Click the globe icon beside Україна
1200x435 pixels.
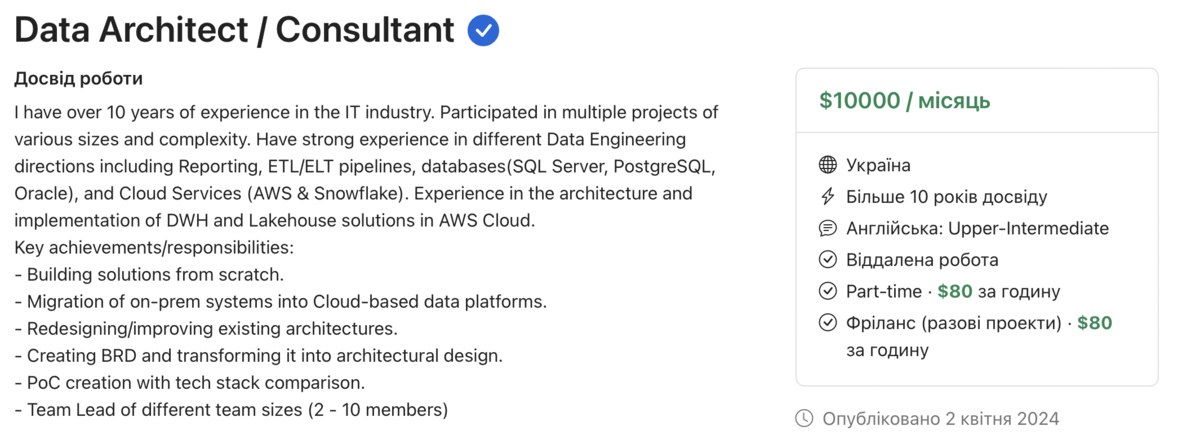(x=827, y=165)
